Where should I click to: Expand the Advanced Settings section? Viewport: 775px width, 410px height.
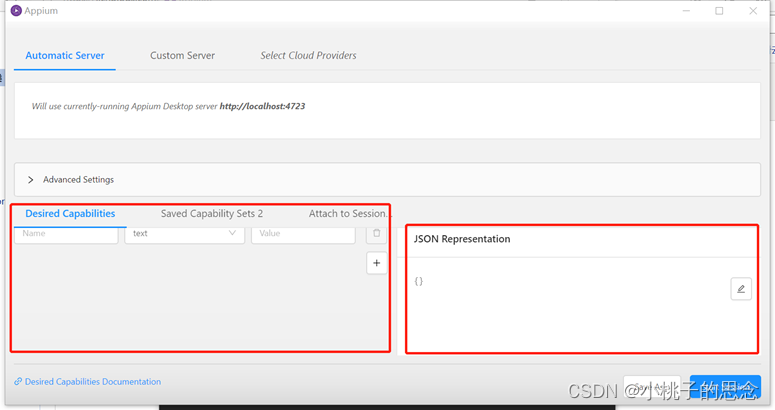(x=387, y=179)
